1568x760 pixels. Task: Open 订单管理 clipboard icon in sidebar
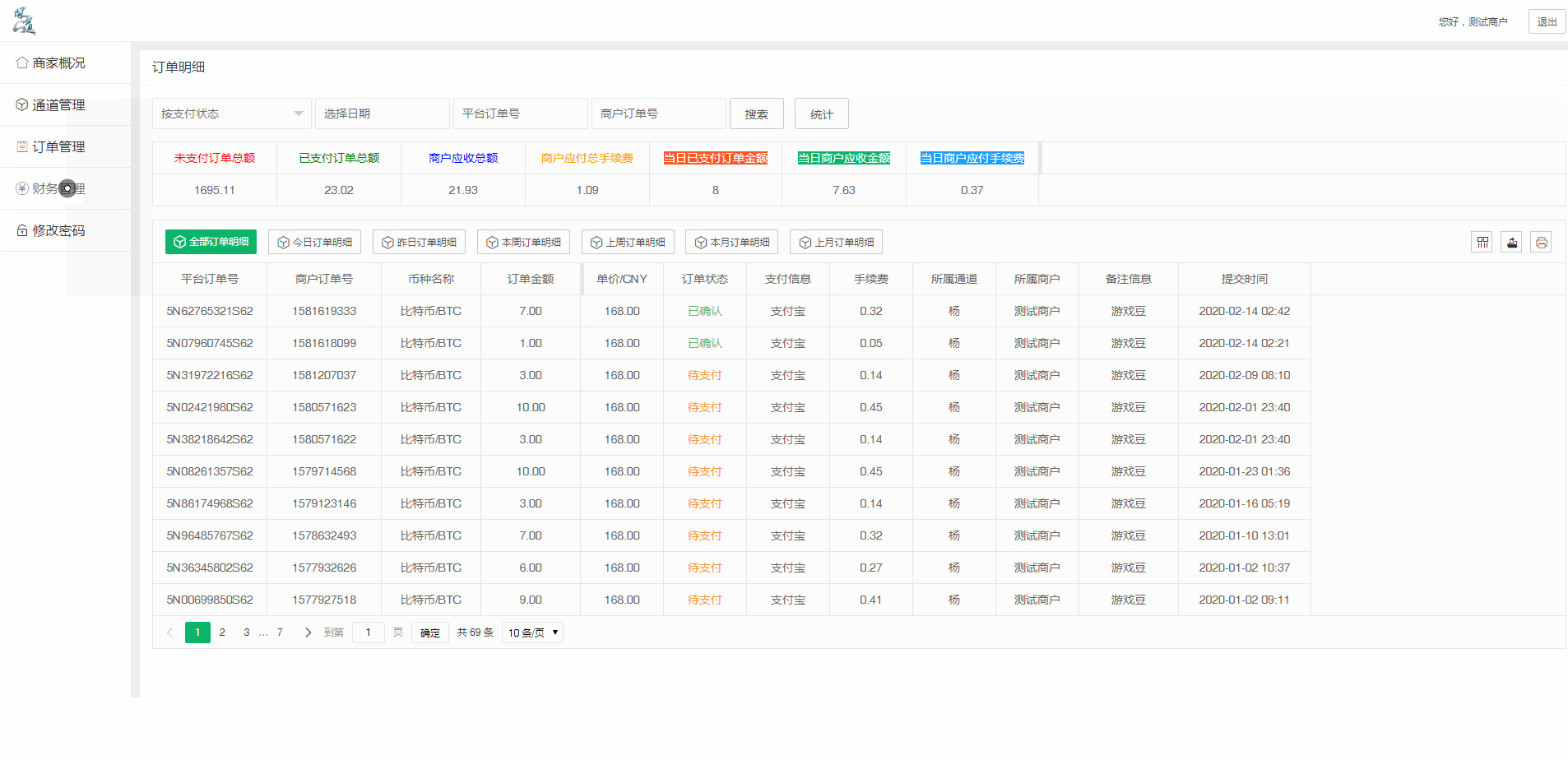(x=20, y=146)
